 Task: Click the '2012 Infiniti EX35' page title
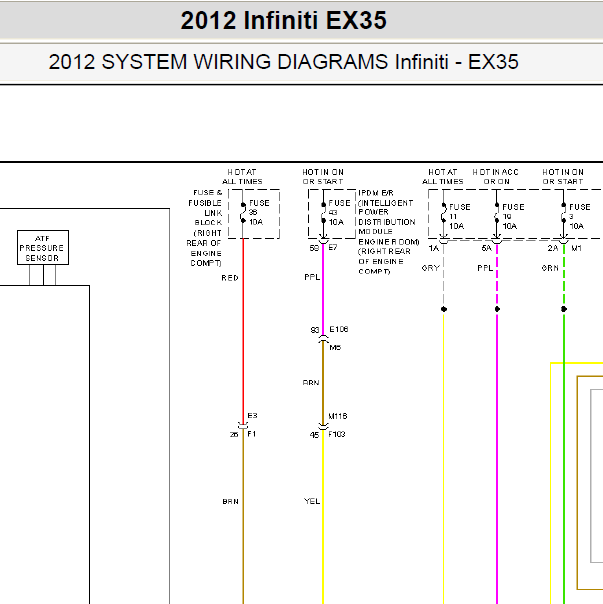(284, 20)
